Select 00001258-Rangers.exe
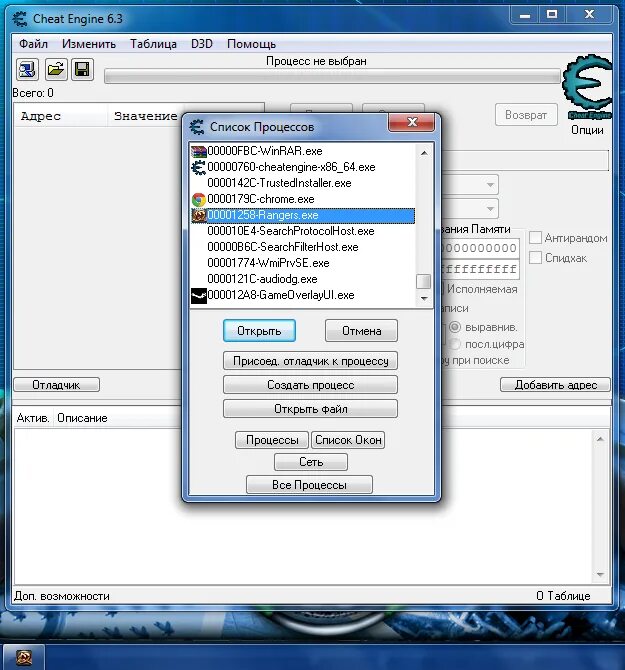Image resolution: width=625 pixels, height=670 pixels. point(302,215)
